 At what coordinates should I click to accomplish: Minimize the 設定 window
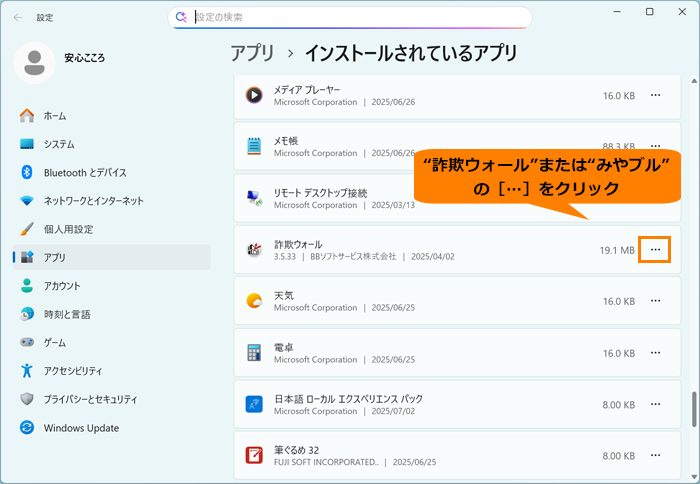[617, 12]
